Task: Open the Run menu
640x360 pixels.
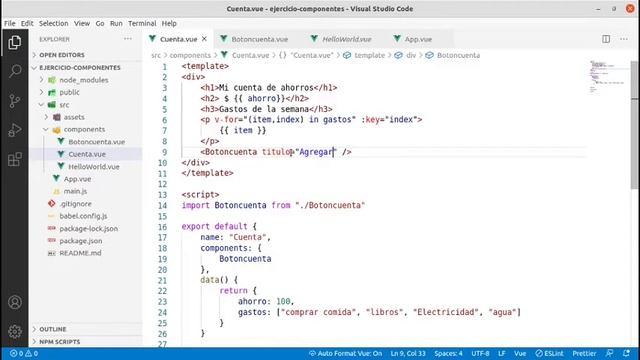Action: point(116,23)
